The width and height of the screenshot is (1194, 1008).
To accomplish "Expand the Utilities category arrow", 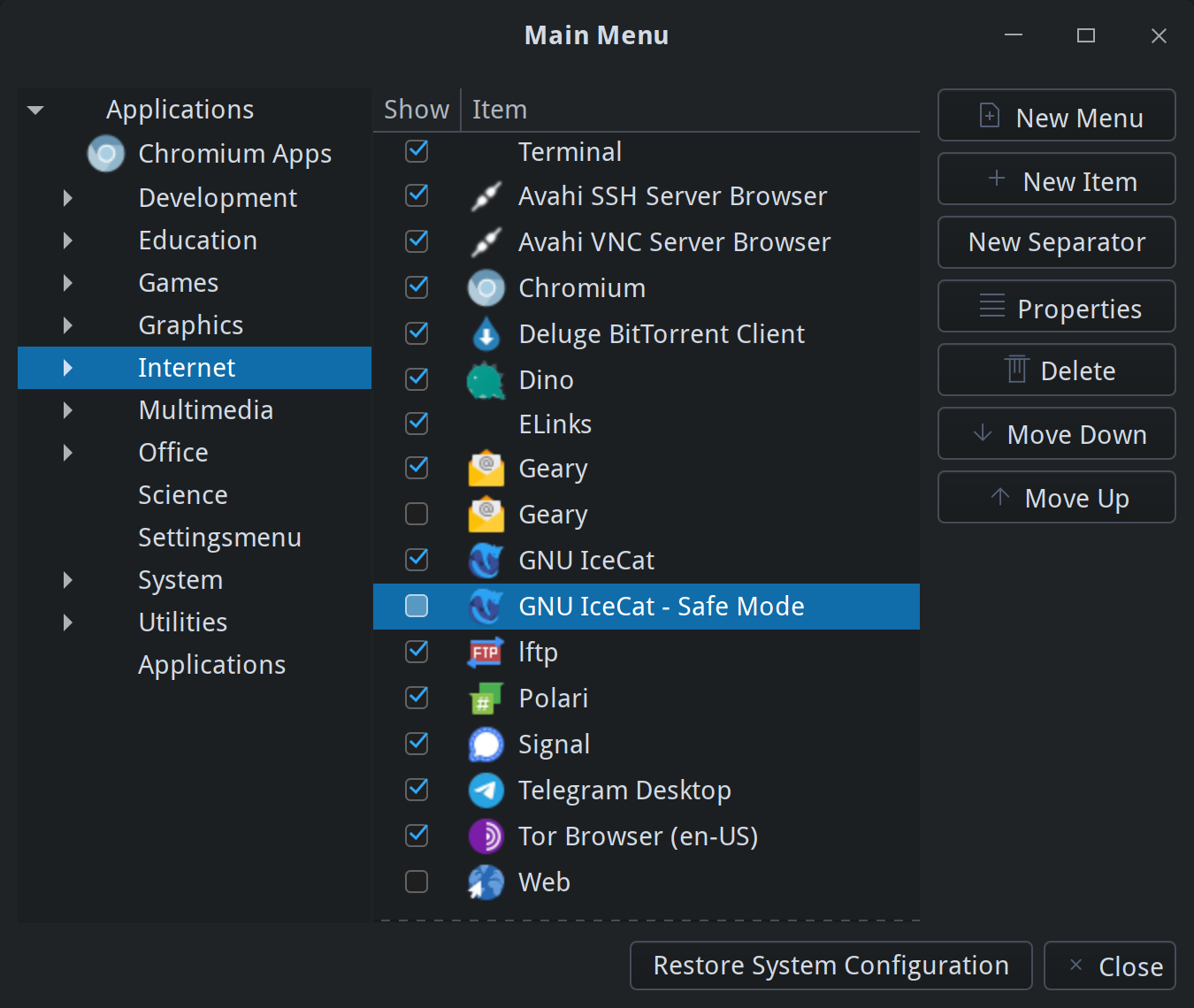I will pyautogui.click(x=68, y=622).
